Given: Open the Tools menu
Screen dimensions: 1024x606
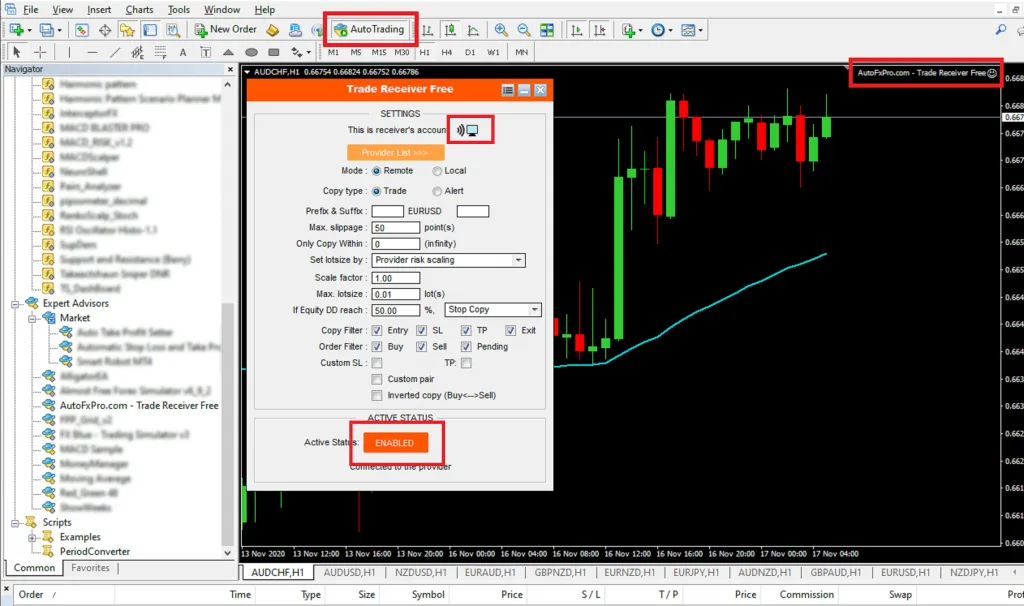Looking at the screenshot, I should [178, 10].
